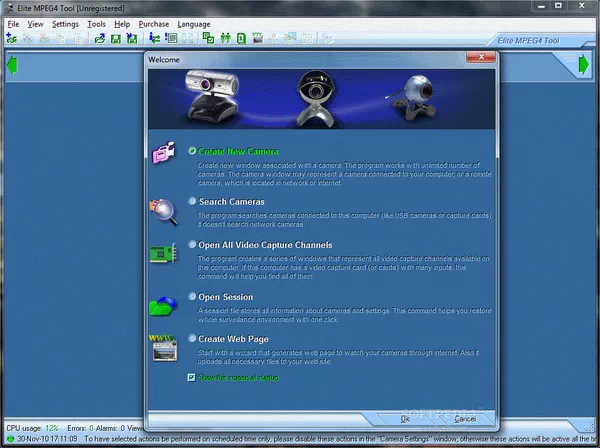Confirm the Welcome dialog with Ok
Viewport: 600px width, 448px height.
405,419
